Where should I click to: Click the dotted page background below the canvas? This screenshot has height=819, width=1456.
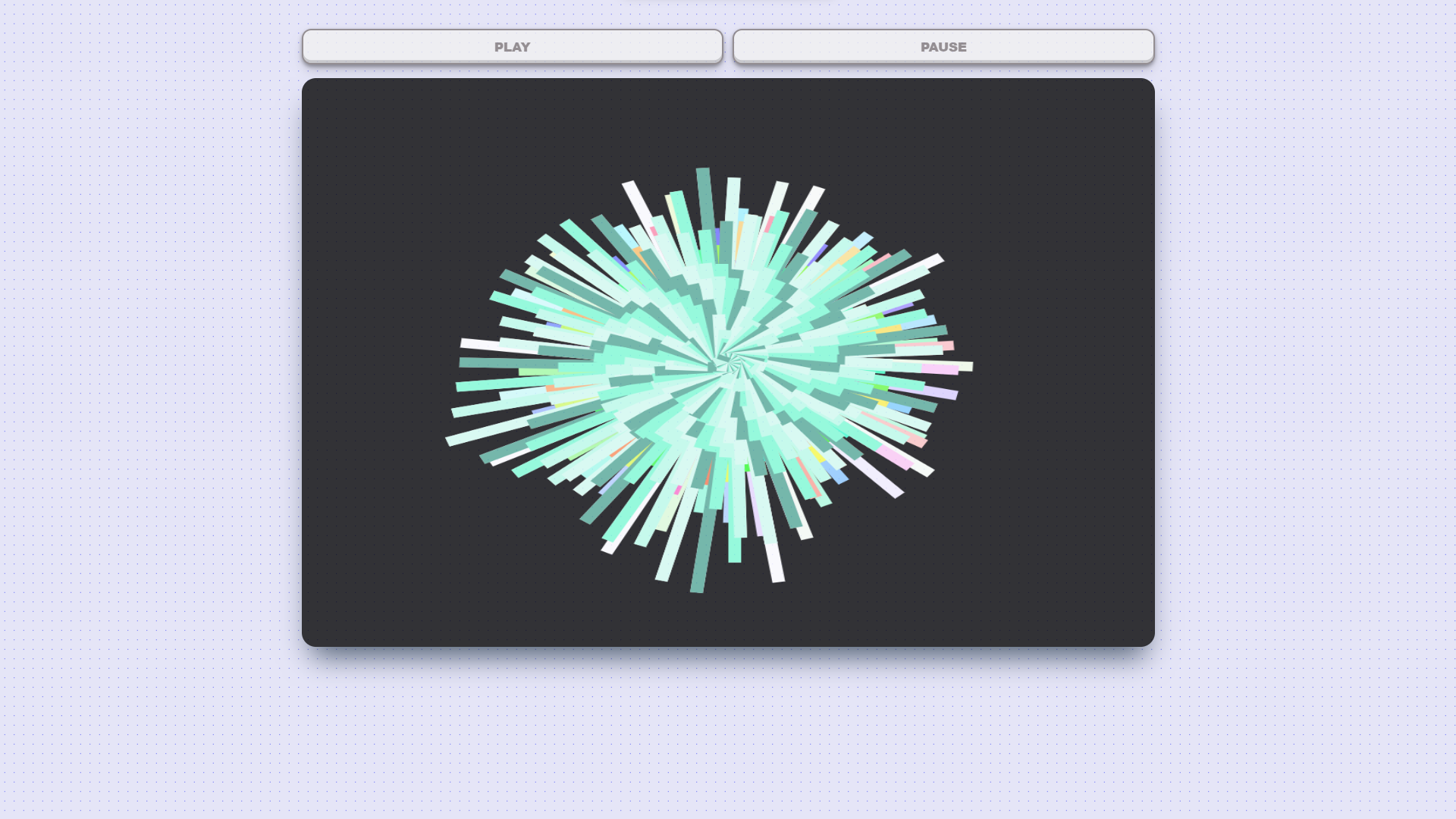[728, 728]
